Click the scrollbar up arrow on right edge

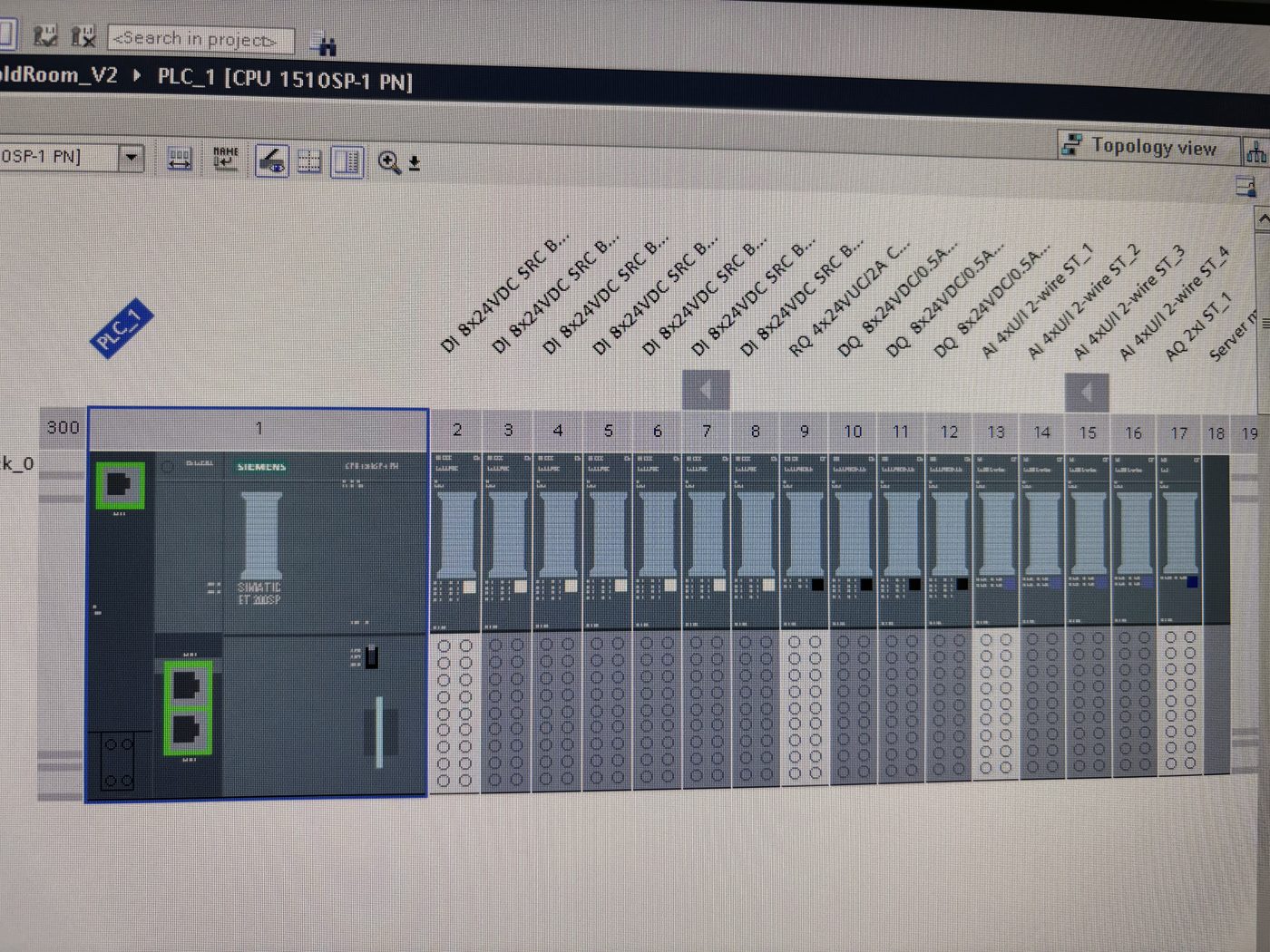[x=1262, y=219]
